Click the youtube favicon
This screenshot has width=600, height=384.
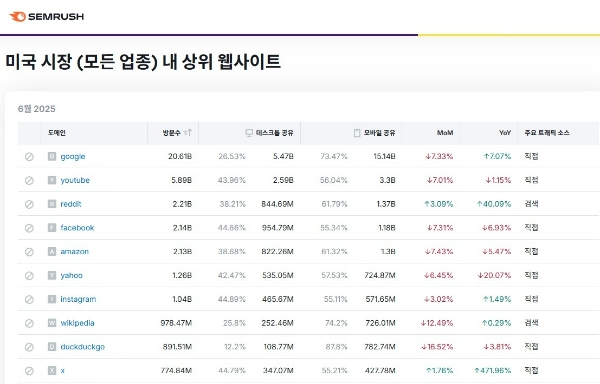[52, 180]
